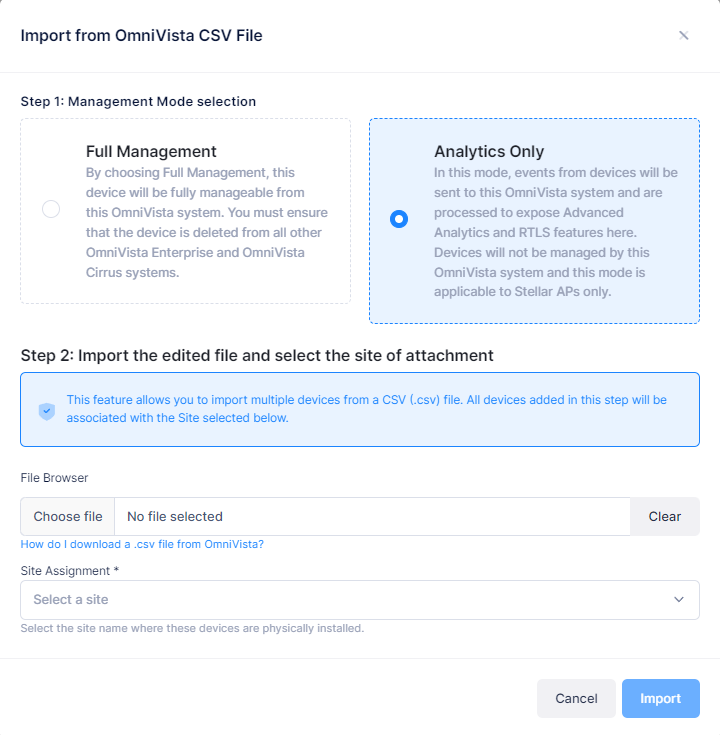Click the Analytics Only card heading
This screenshot has height=735, width=720.
tap(489, 151)
